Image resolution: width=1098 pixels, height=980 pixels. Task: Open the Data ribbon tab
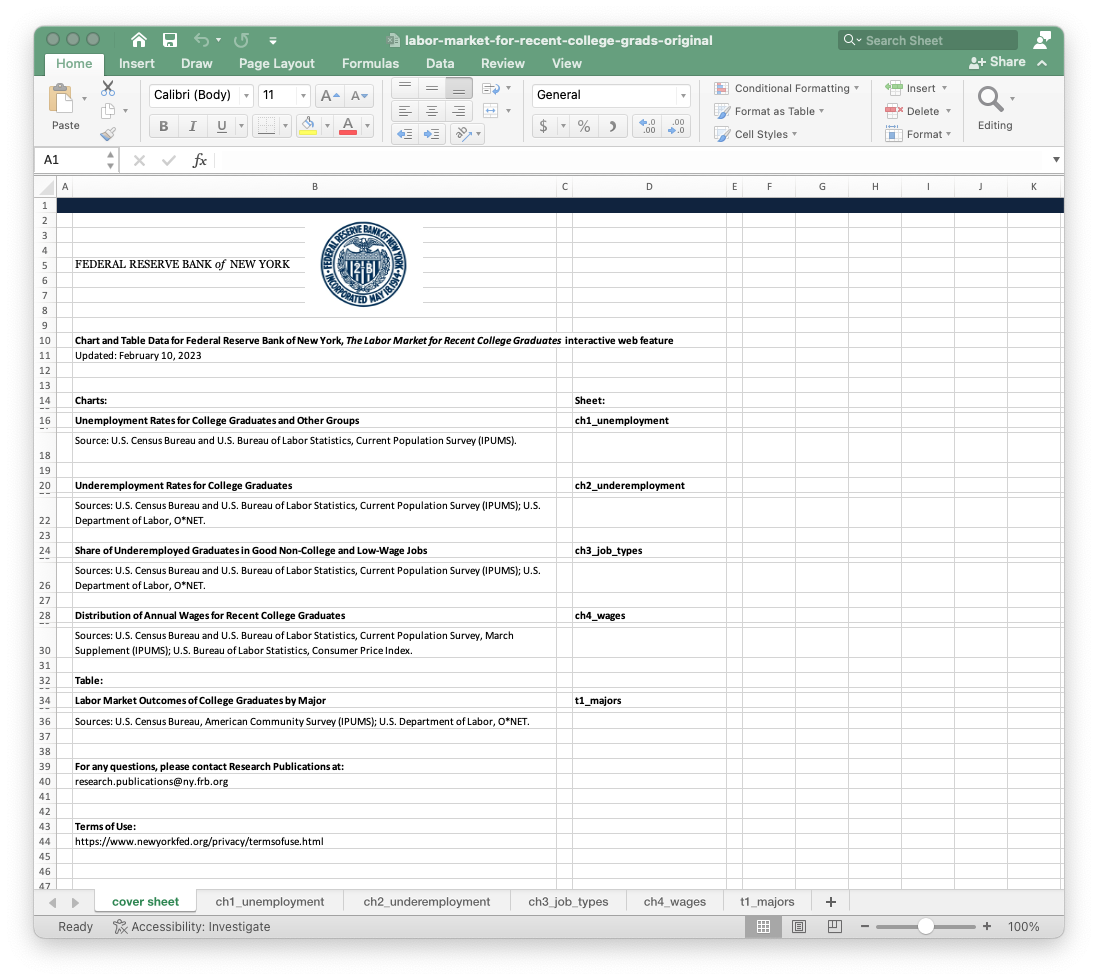pyautogui.click(x=440, y=64)
